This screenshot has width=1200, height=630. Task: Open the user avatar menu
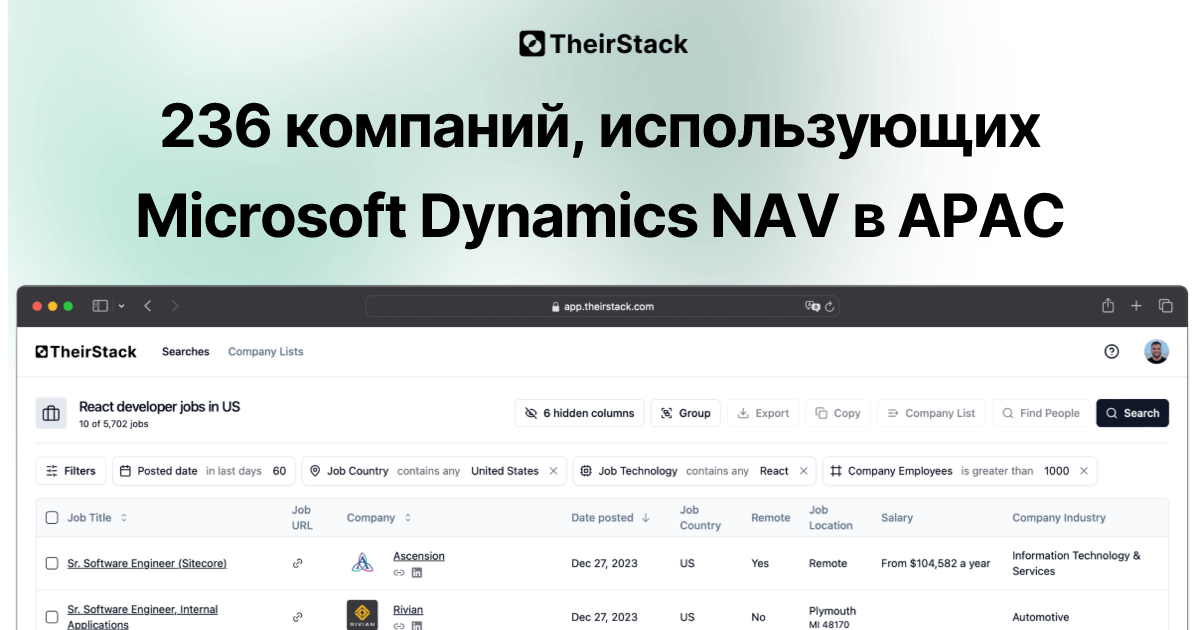tap(1156, 351)
